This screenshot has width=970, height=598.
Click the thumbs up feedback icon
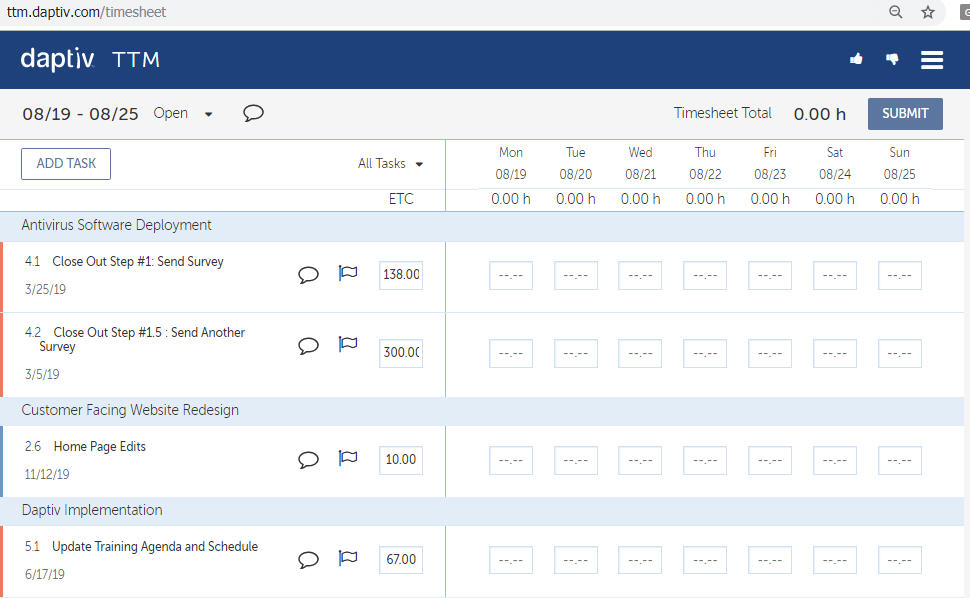coord(856,59)
